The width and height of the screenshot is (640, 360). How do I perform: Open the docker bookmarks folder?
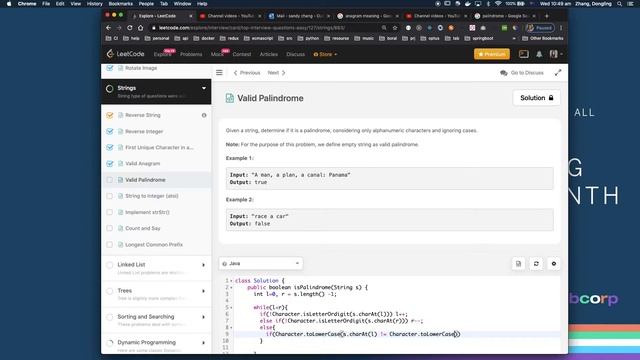click(x=204, y=38)
